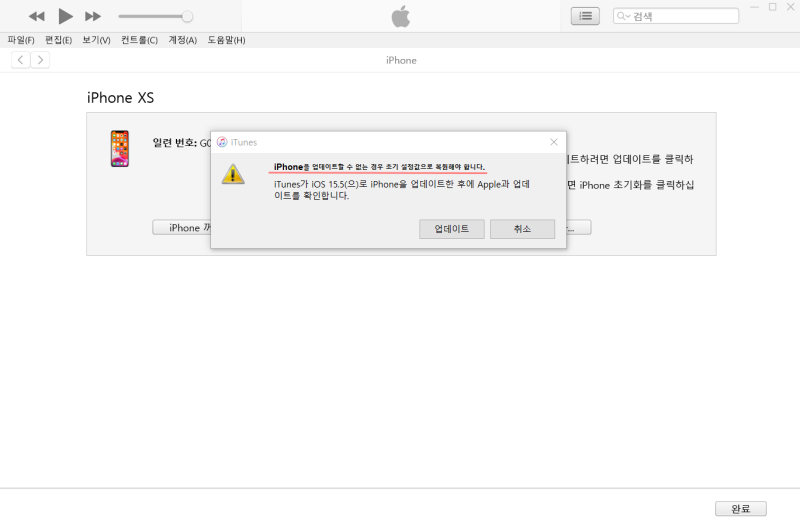The width and height of the screenshot is (800, 528).
Task: Click the 취소 button in the dialog
Action: tap(522, 229)
